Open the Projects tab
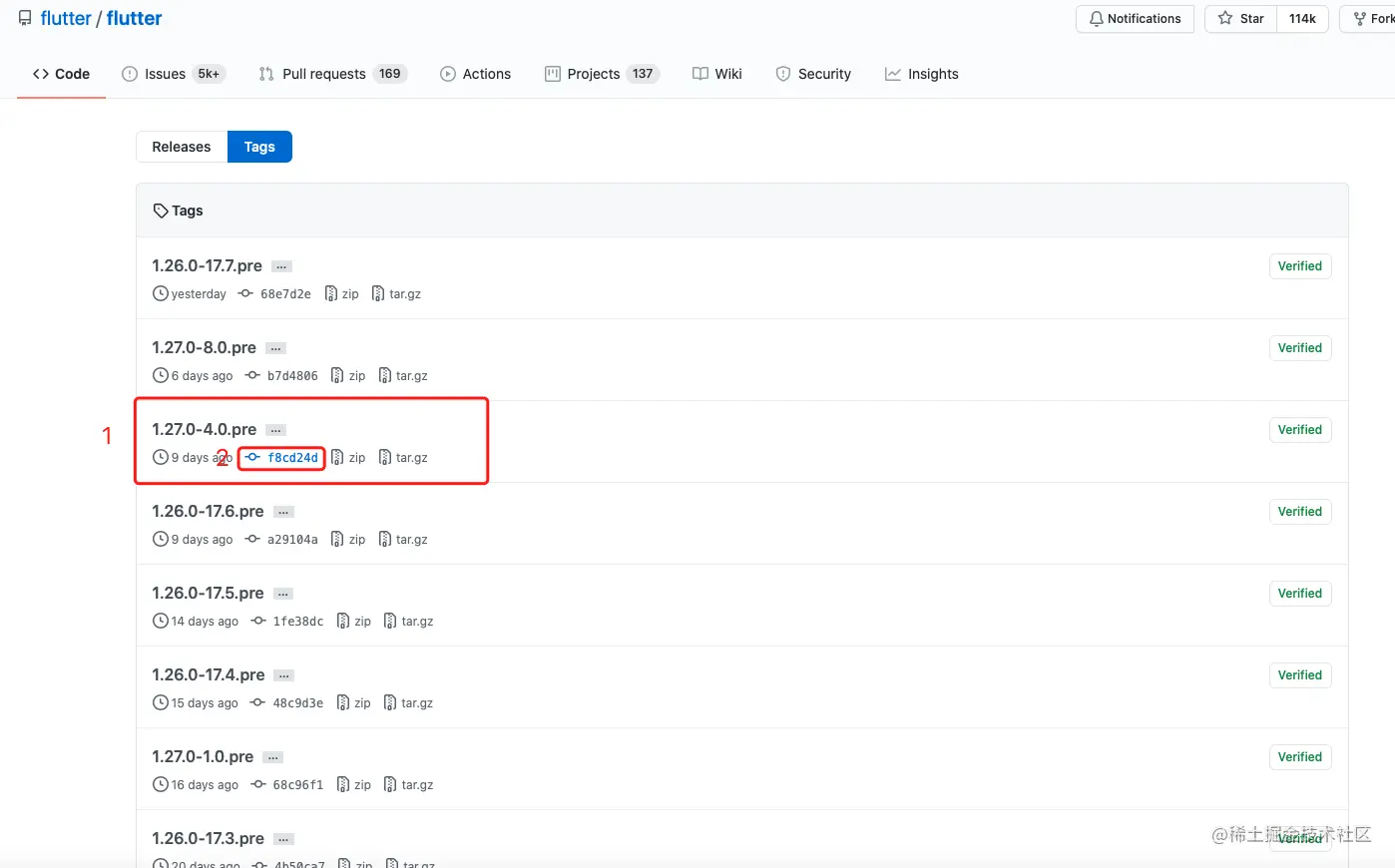1395x868 pixels. click(x=602, y=74)
